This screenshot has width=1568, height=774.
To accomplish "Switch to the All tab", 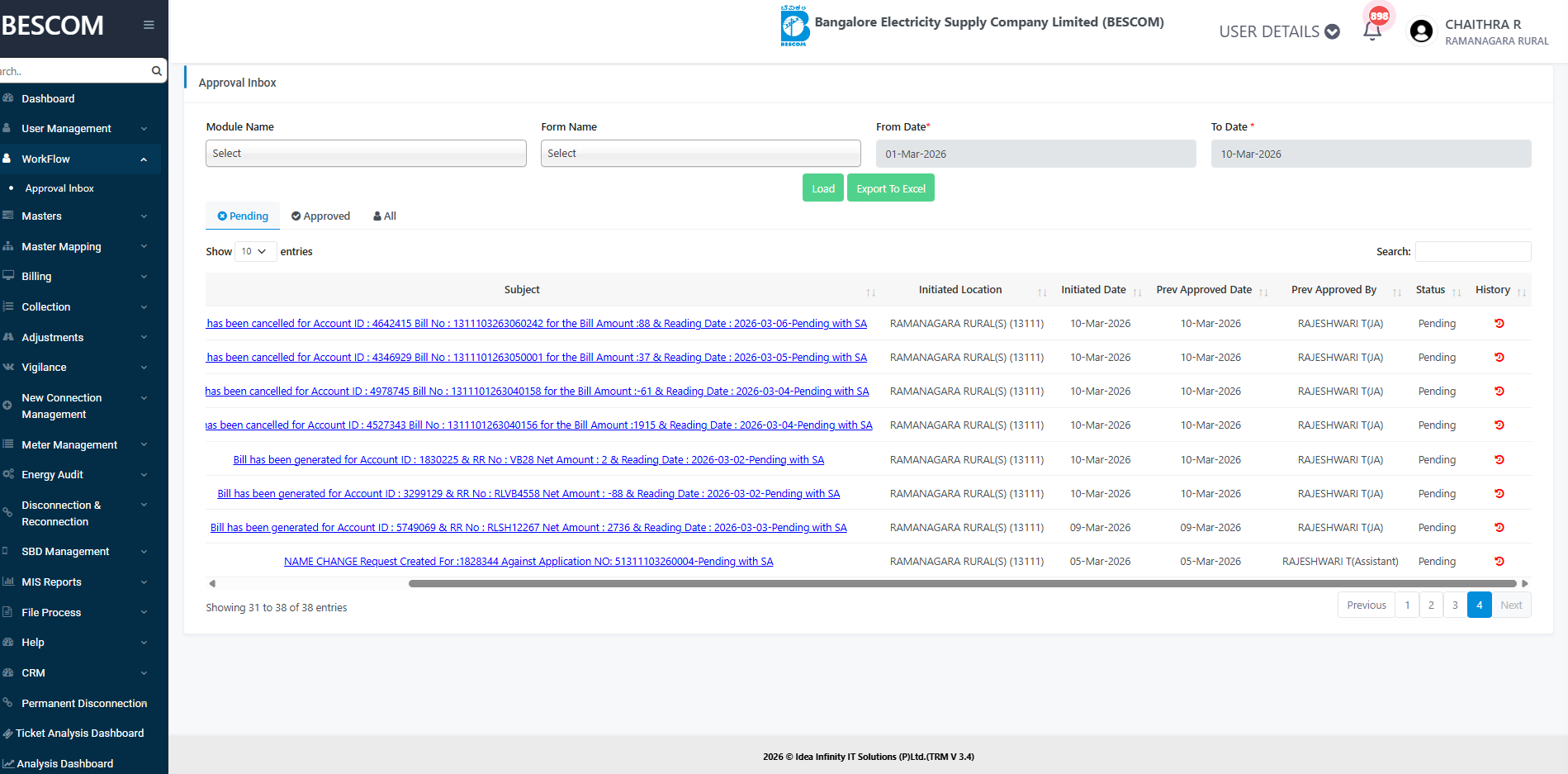I will 385,216.
